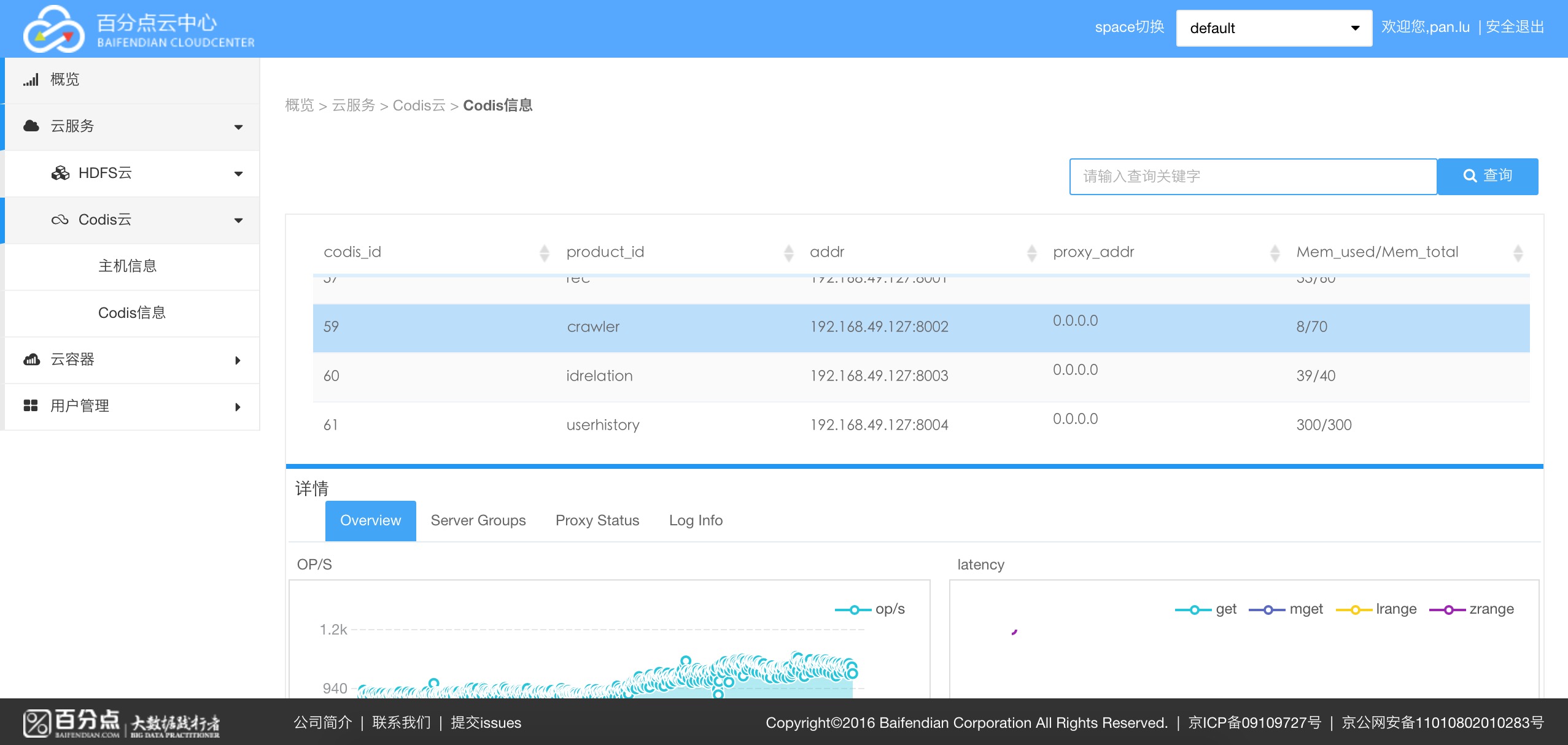Toggle the lrange yellow legend swatch
The height and width of the screenshot is (745, 1568).
pyautogui.click(x=1355, y=609)
